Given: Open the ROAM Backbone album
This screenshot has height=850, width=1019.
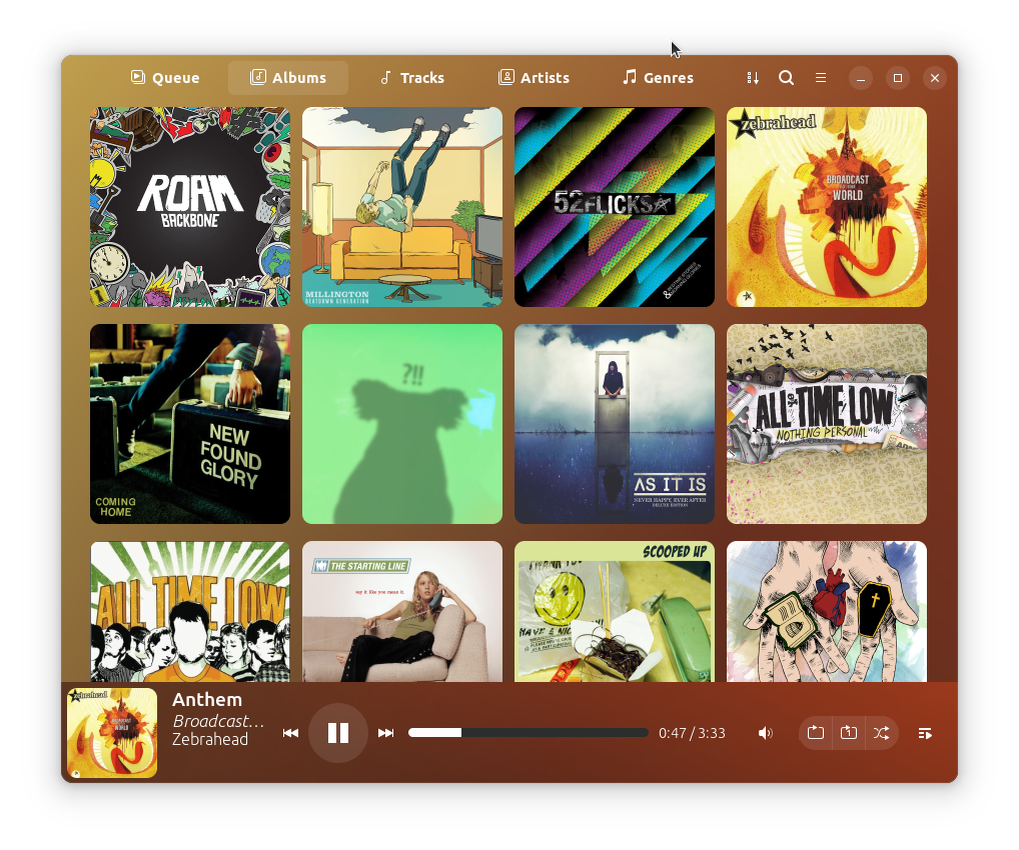Looking at the screenshot, I should [190, 207].
